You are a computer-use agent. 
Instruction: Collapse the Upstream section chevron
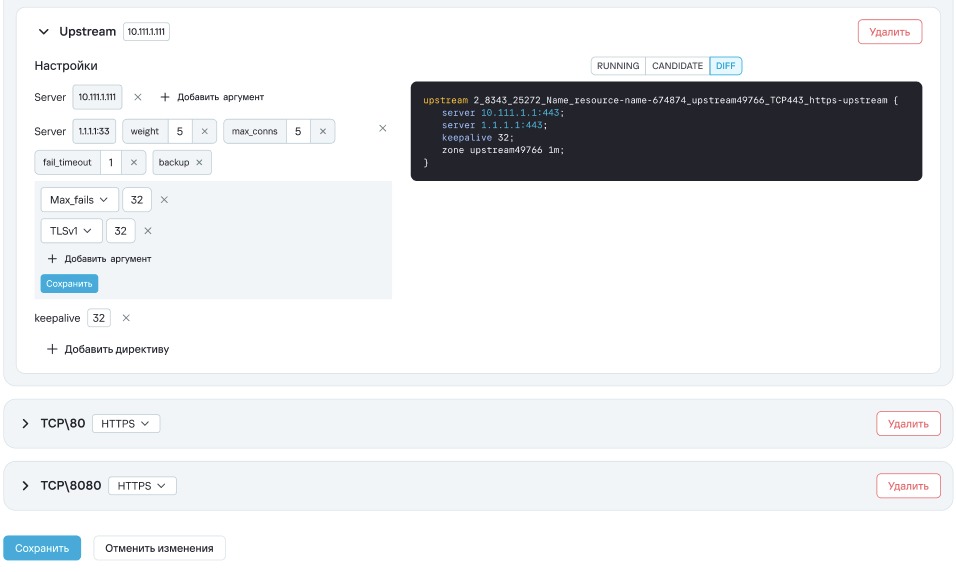point(43,32)
